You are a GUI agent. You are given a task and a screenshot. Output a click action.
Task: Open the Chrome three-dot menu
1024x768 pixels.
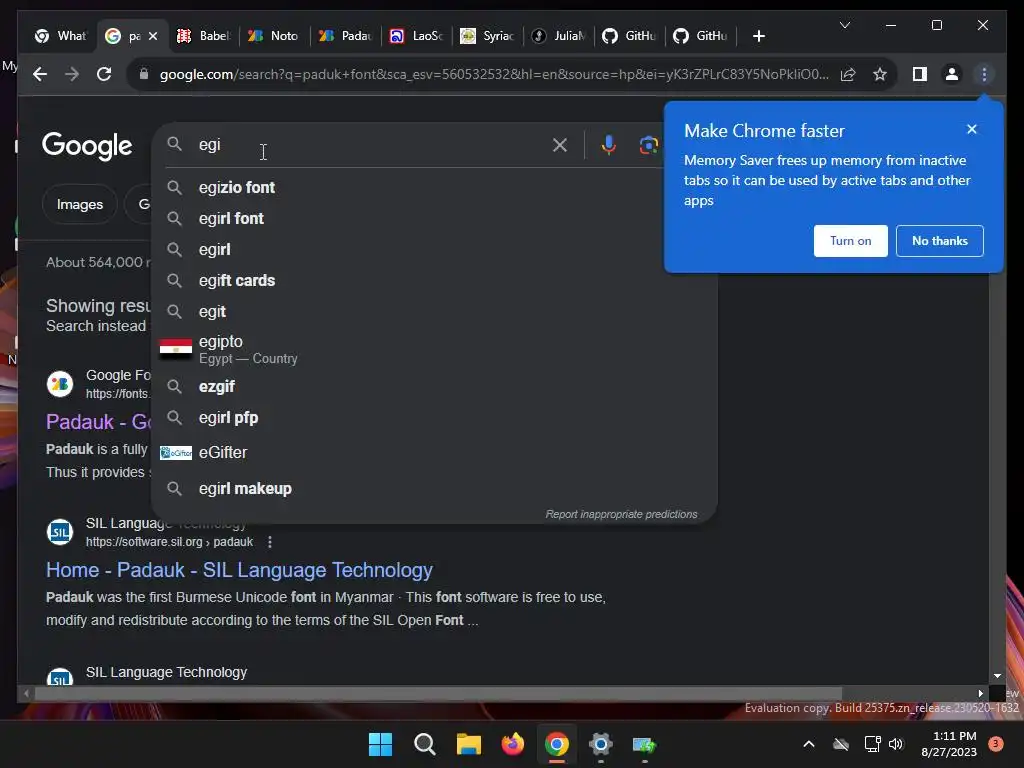984,74
